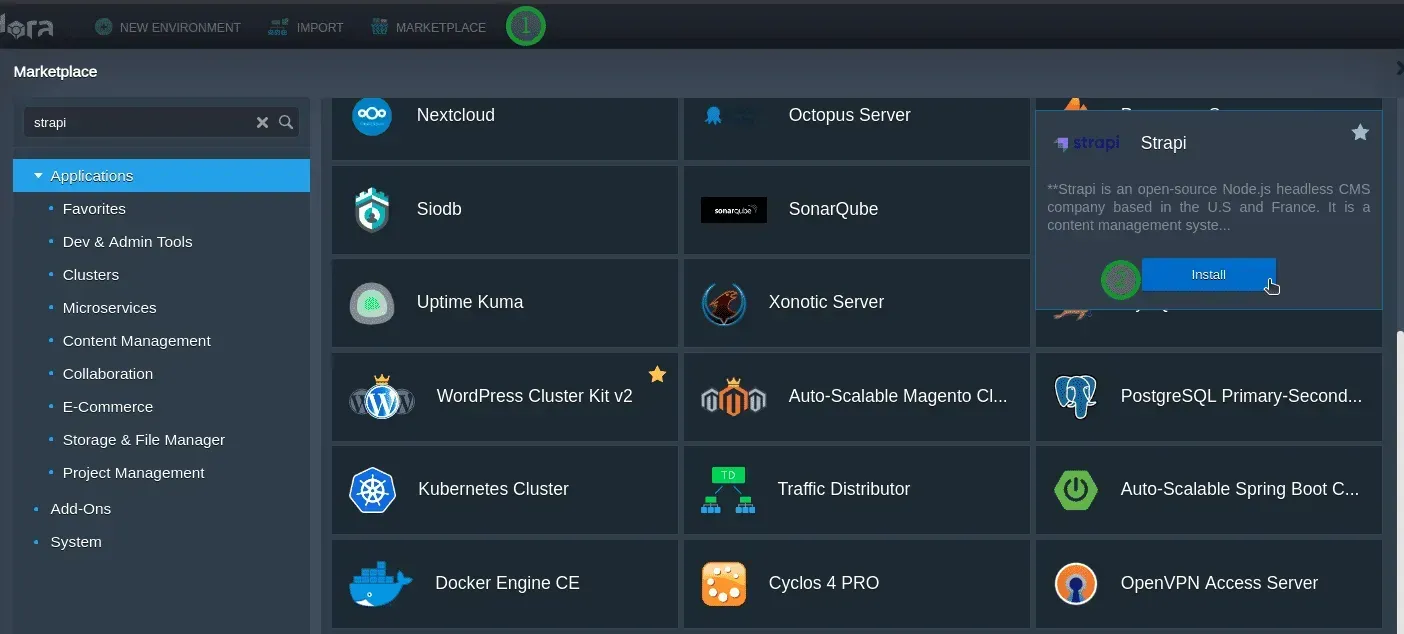
Task: Click the Install button for Strapi
Action: [1208, 275]
